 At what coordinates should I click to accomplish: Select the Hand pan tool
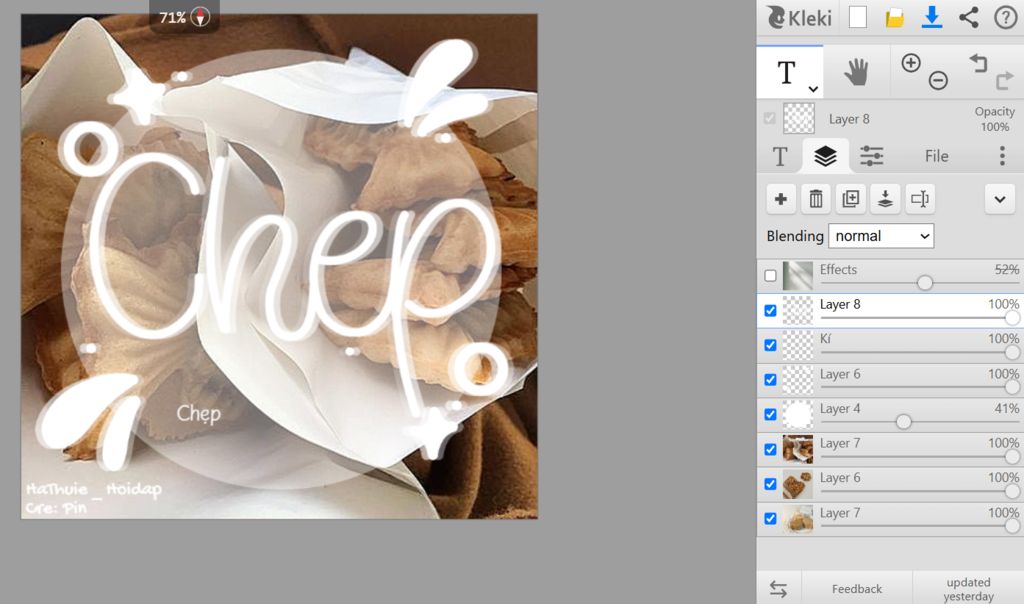[856, 72]
